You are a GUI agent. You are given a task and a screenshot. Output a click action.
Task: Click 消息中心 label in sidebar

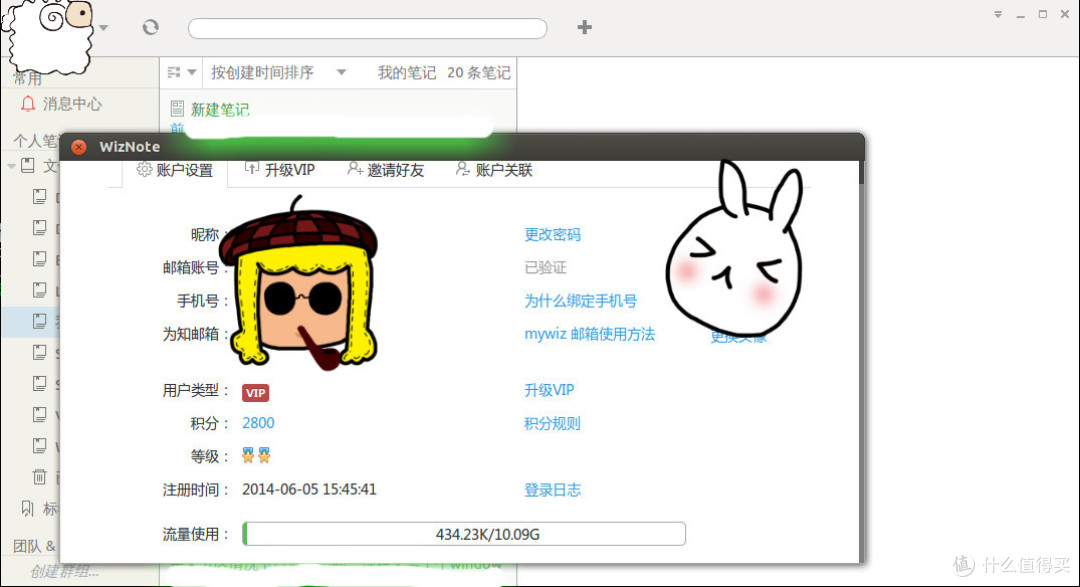(x=72, y=104)
